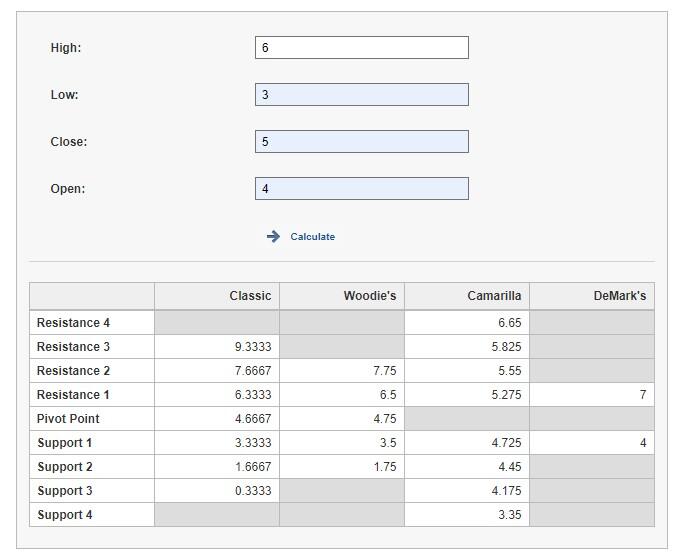Focus the High input field
Screen dimensions: 673x552
(362, 48)
